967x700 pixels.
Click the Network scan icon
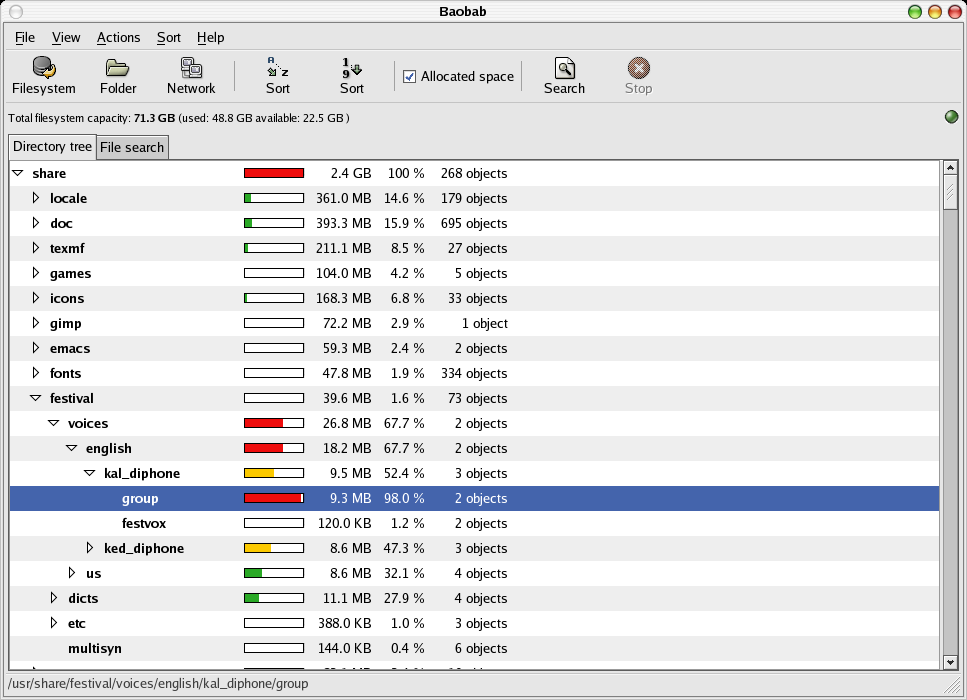tap(191, 69)
